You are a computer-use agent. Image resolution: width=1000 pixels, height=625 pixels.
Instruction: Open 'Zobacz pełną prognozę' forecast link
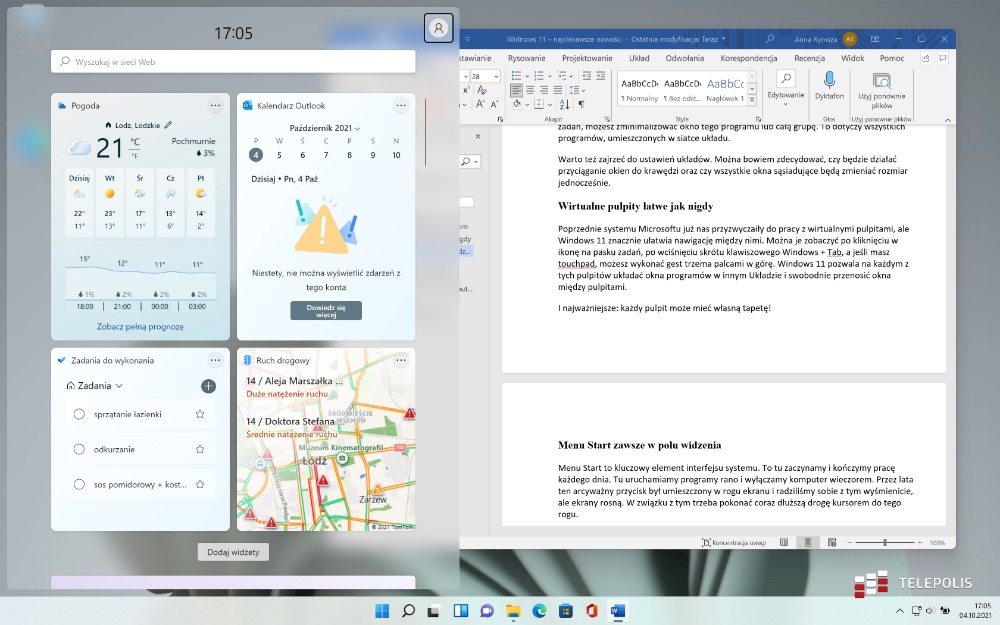pos(140,327)
